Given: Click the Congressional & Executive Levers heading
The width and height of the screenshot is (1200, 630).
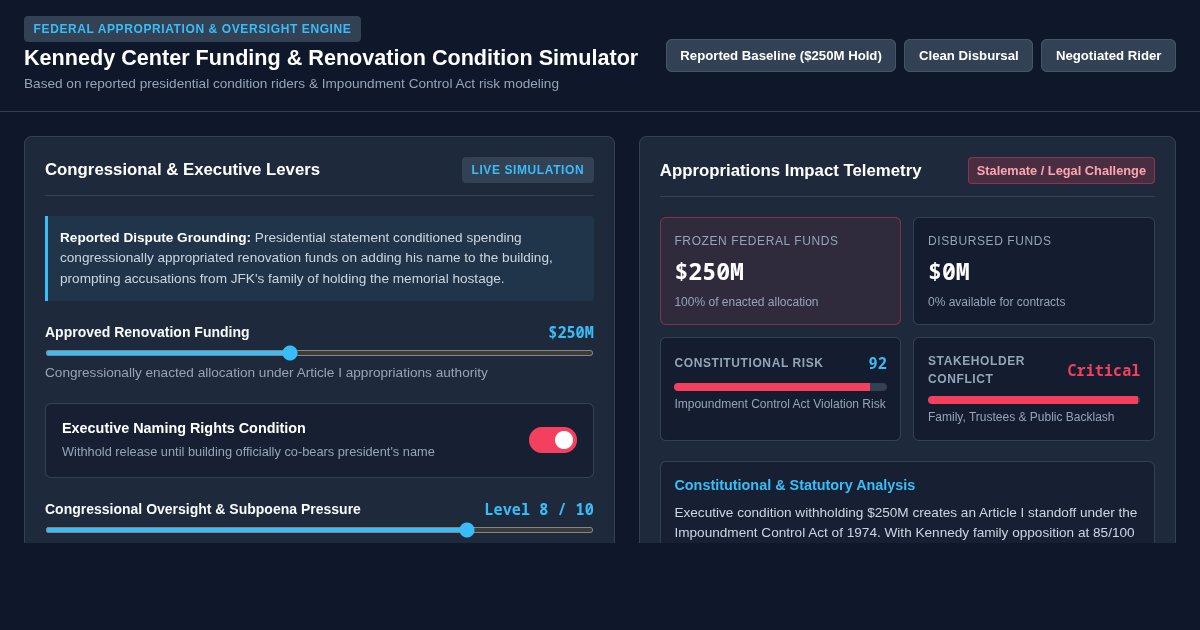Looking at the screenshot, I should pyautogui.click(x=183, y=170).
